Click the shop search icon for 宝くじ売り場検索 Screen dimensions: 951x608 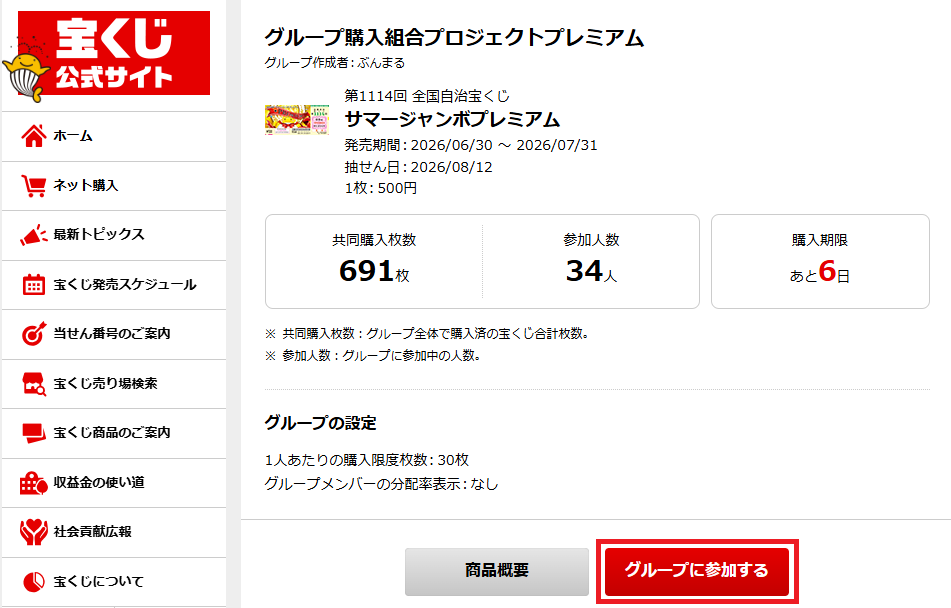[x=34, y=383]
